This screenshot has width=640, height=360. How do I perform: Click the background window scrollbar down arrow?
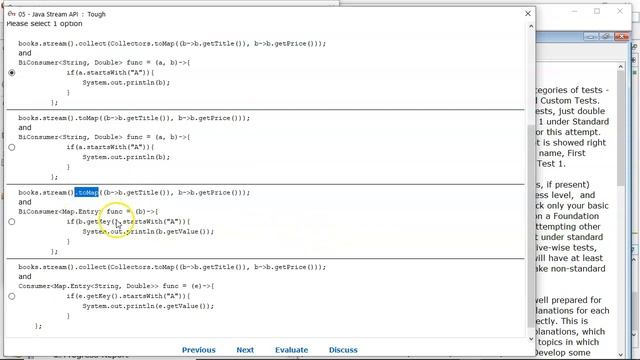click(x=621, y=354)
